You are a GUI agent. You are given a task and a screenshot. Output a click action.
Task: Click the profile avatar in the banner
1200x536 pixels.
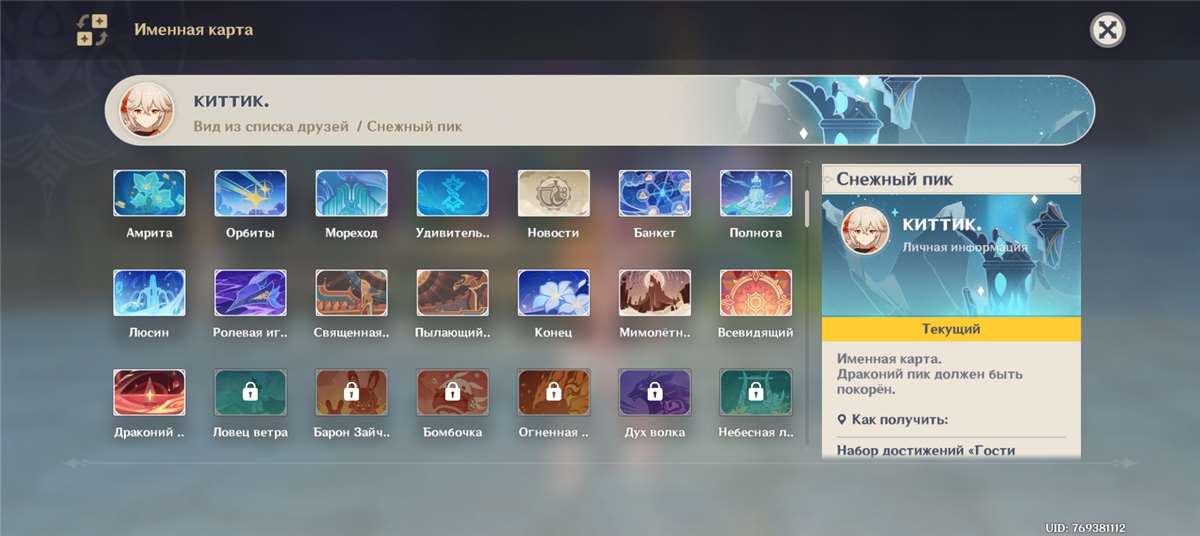click(147, 110)
